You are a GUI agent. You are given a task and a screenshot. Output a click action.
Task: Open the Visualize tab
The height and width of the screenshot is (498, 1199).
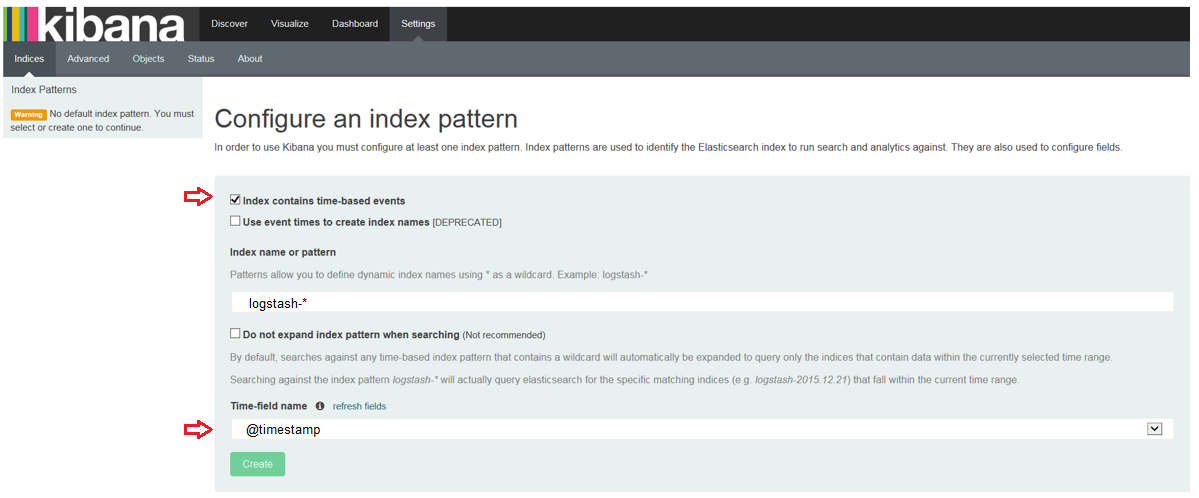[x=290, y=24]
